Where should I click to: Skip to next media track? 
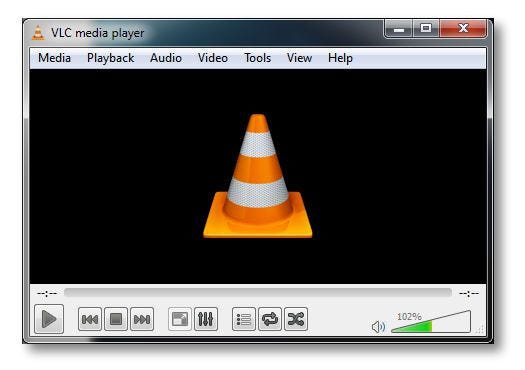point(142,319)
